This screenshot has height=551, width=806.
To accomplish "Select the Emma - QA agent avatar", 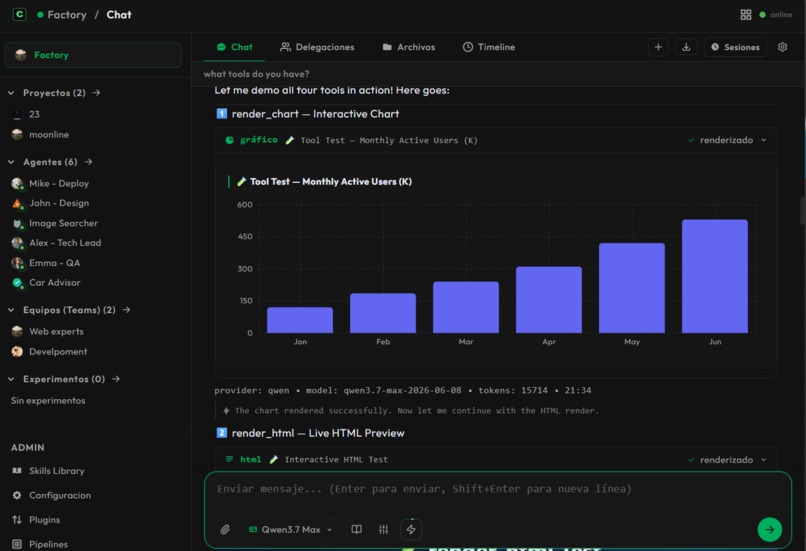I will click(17, 263).
